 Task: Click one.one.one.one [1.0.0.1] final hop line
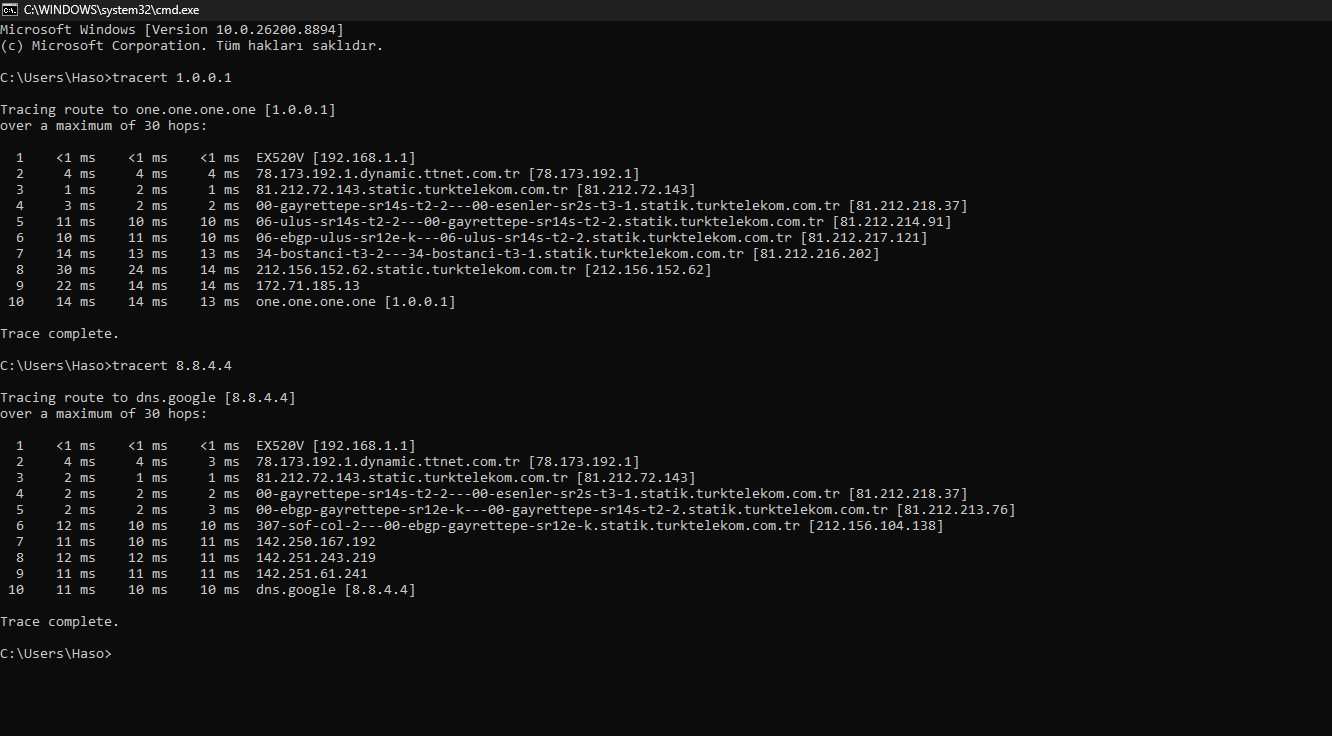[356, 302]
